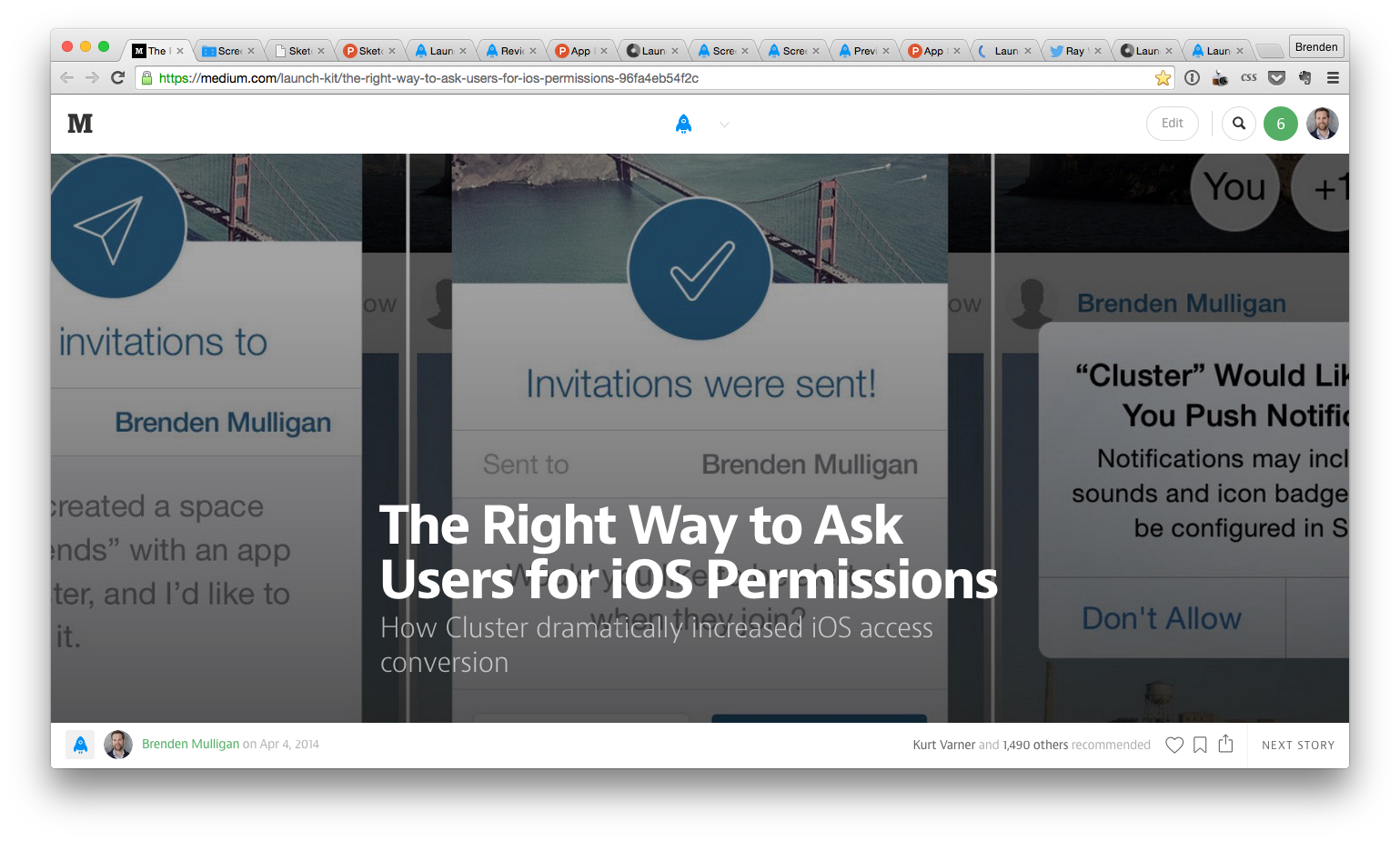Close the 'Revi' tab
Viewport: 1400px width, 841px height.
point(533,51)
